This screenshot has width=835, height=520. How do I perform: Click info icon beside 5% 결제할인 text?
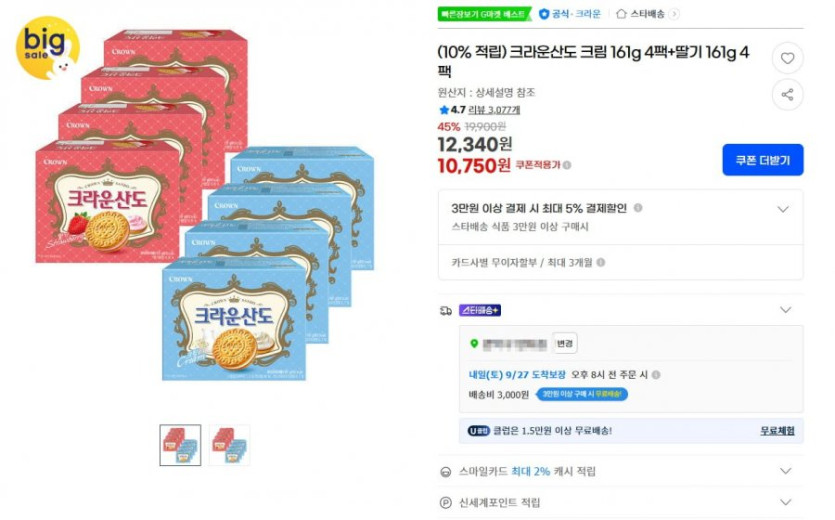click(x=638, y=208)
